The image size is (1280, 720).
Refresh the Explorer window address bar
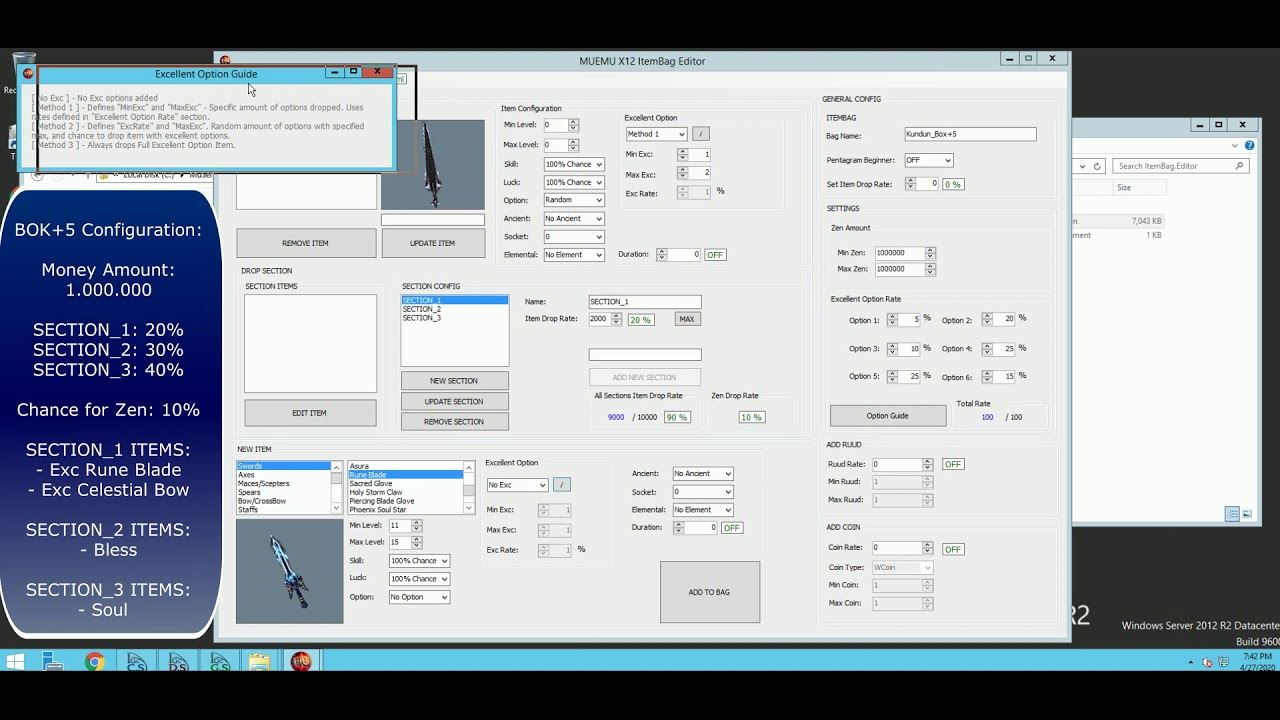pos(1097,166)
